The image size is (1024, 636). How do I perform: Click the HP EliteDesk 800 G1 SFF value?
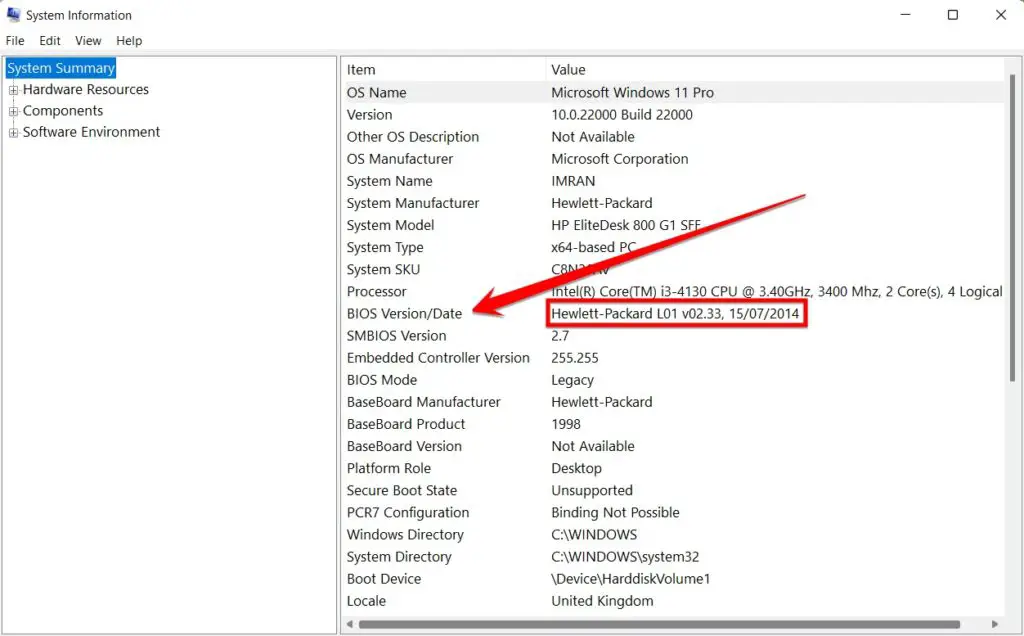click(x=626, y=226)
